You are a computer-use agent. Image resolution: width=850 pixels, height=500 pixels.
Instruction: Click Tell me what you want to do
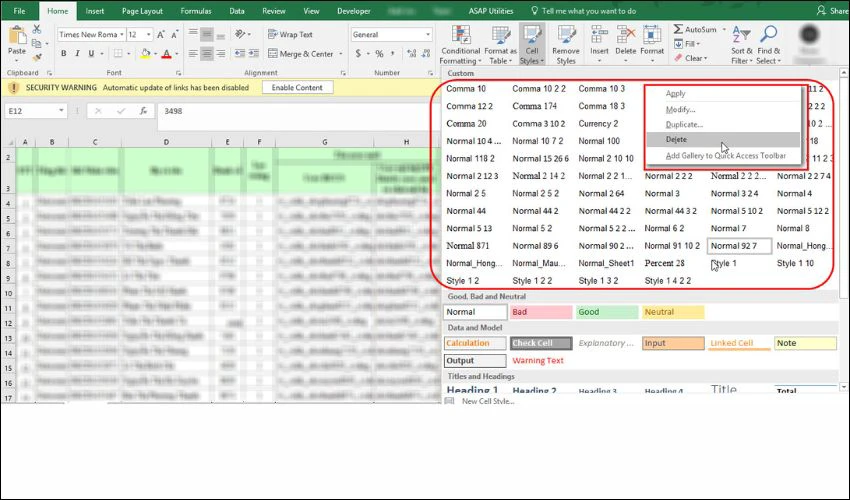pos(583,11)
